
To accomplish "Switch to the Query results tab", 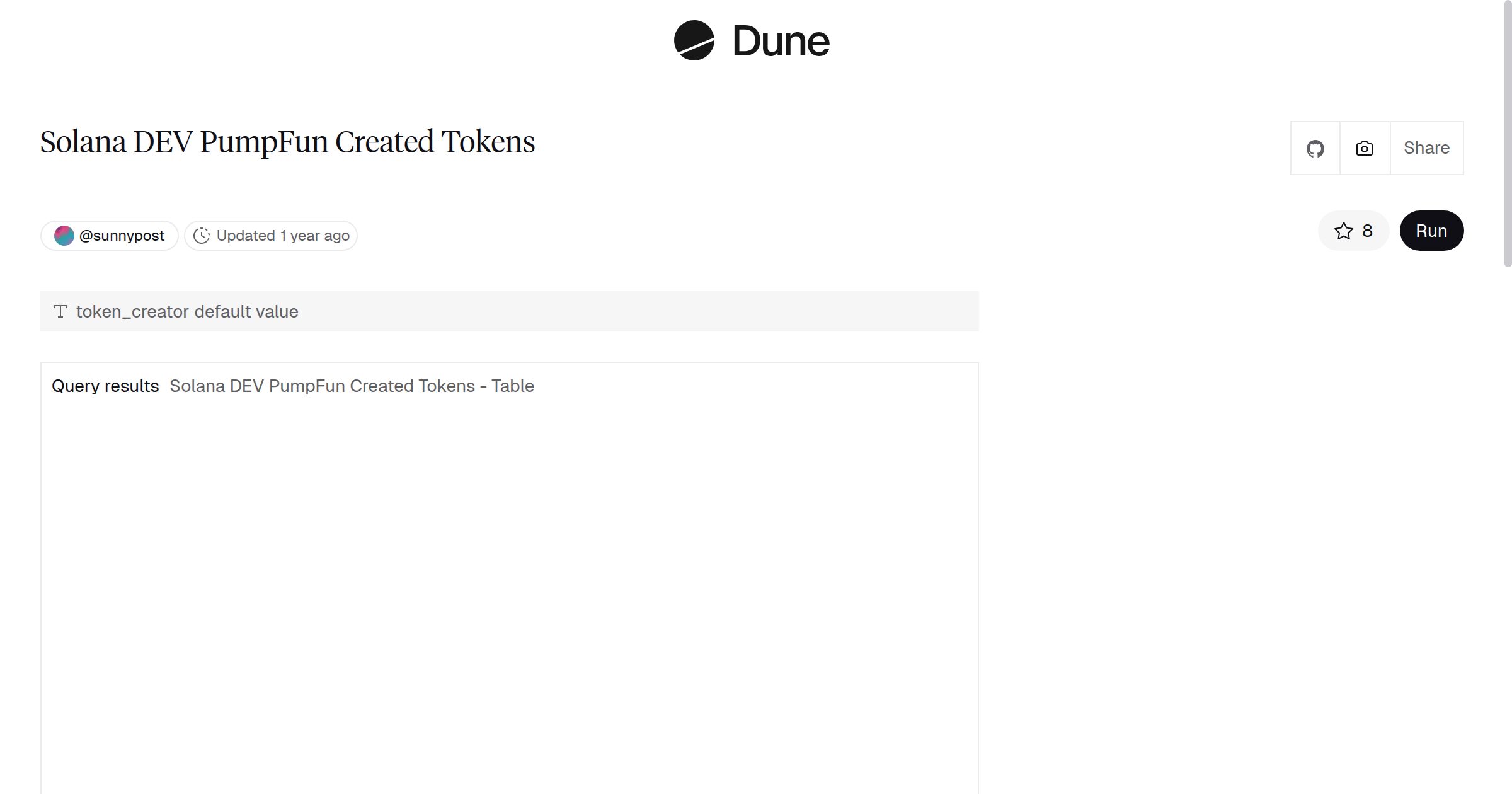I will click(105, 386).
